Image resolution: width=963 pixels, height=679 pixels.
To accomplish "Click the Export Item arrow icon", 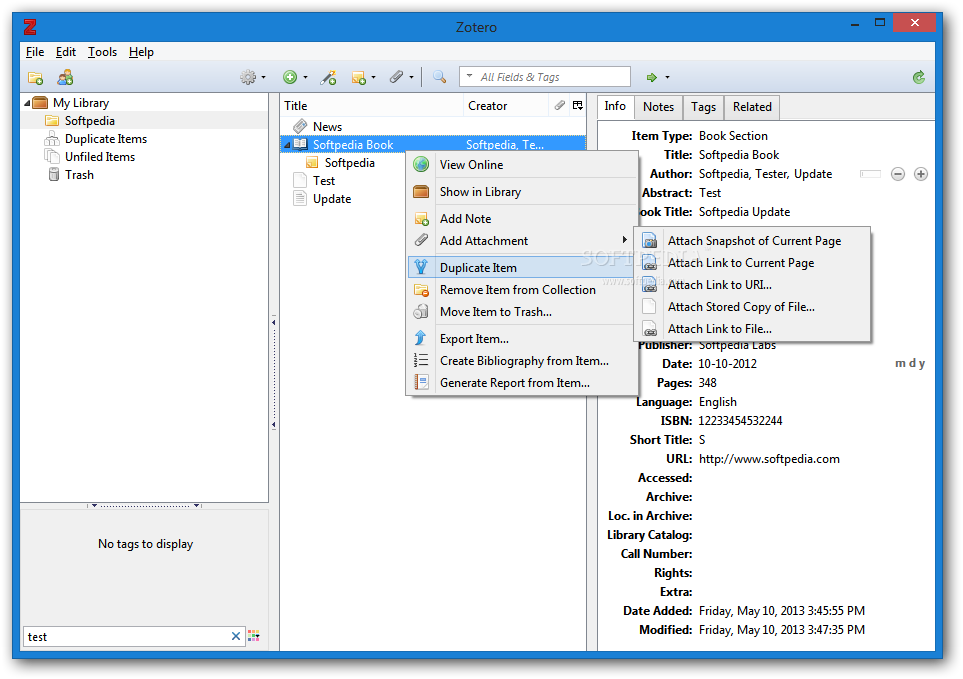I will [x=421, y=338].
